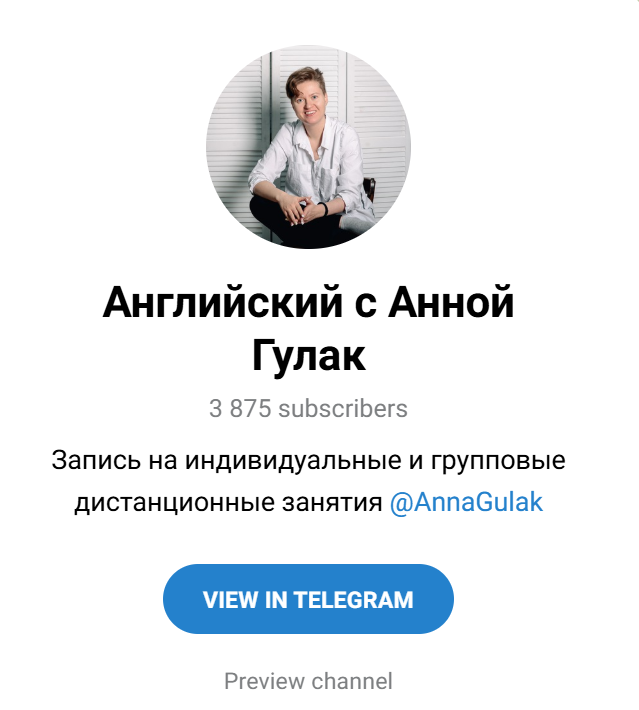The image size is (639, 710).
Task: Click the word VIEW on the blue button
Action: (231, 600)
